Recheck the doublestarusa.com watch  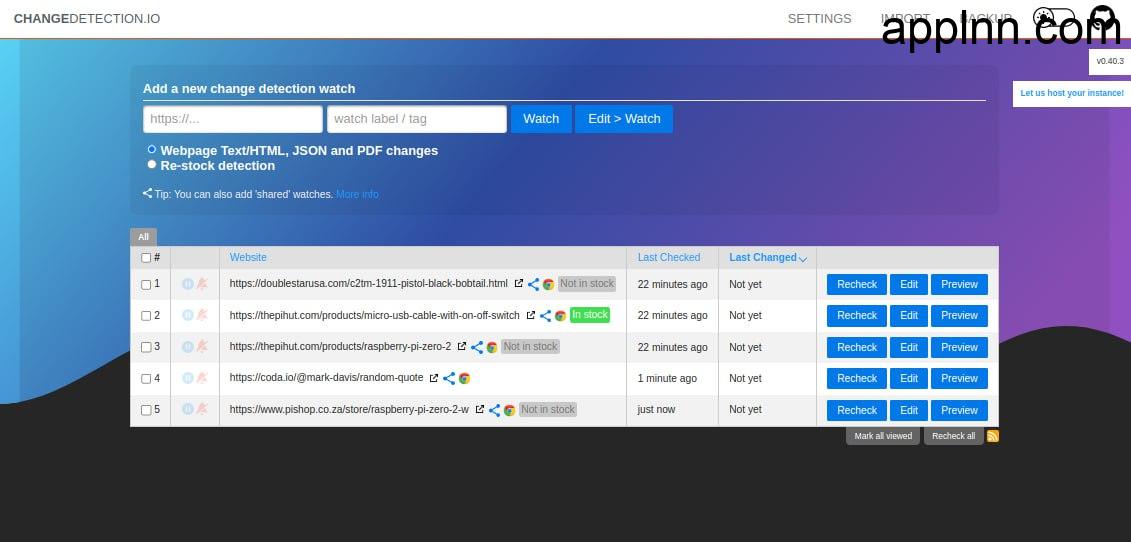coord(857,284)
